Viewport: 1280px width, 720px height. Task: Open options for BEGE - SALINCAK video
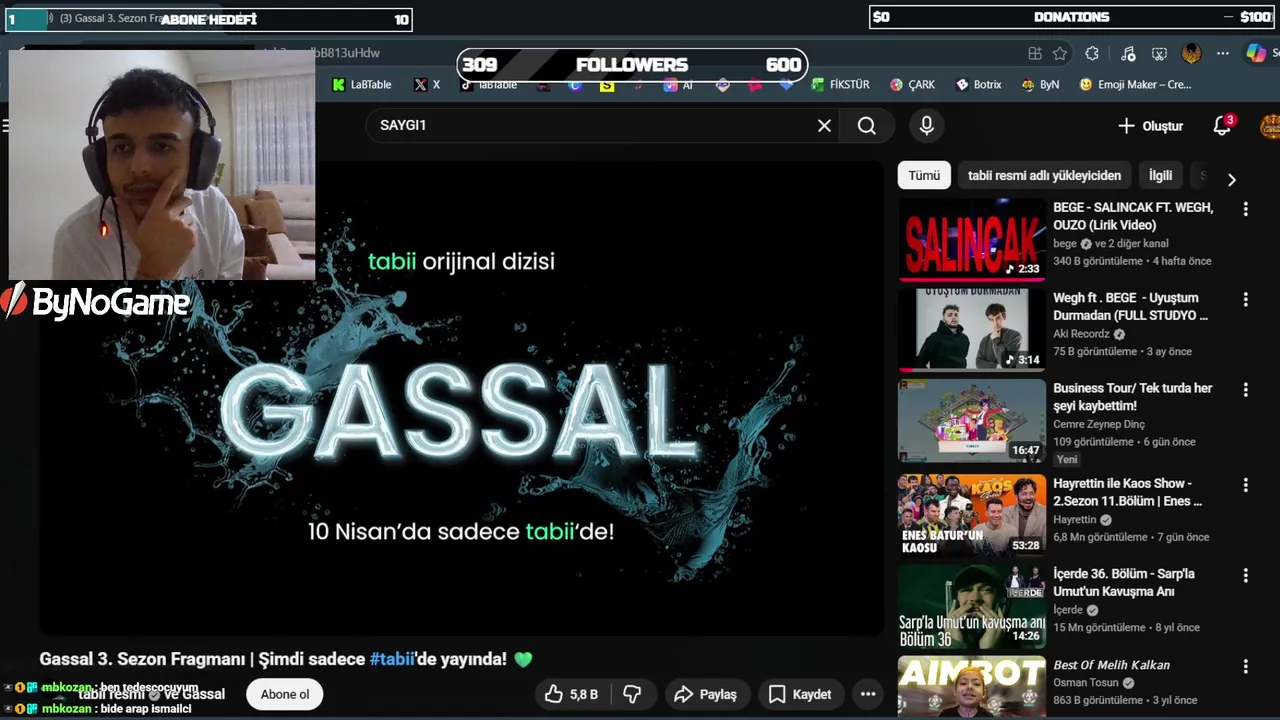pyautogui.click(x=1245, y=209)
